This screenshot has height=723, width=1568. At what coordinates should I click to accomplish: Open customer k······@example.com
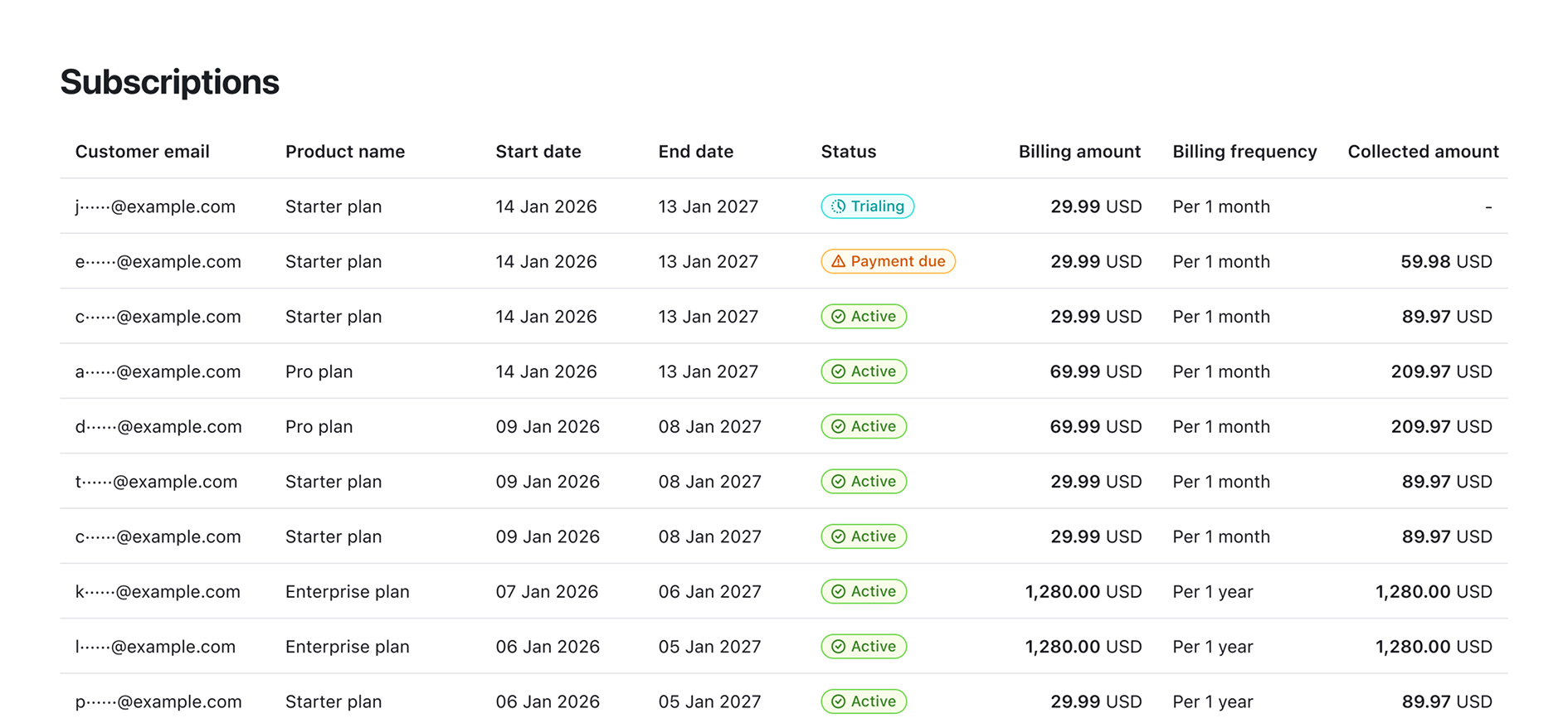tap(158, 591)
